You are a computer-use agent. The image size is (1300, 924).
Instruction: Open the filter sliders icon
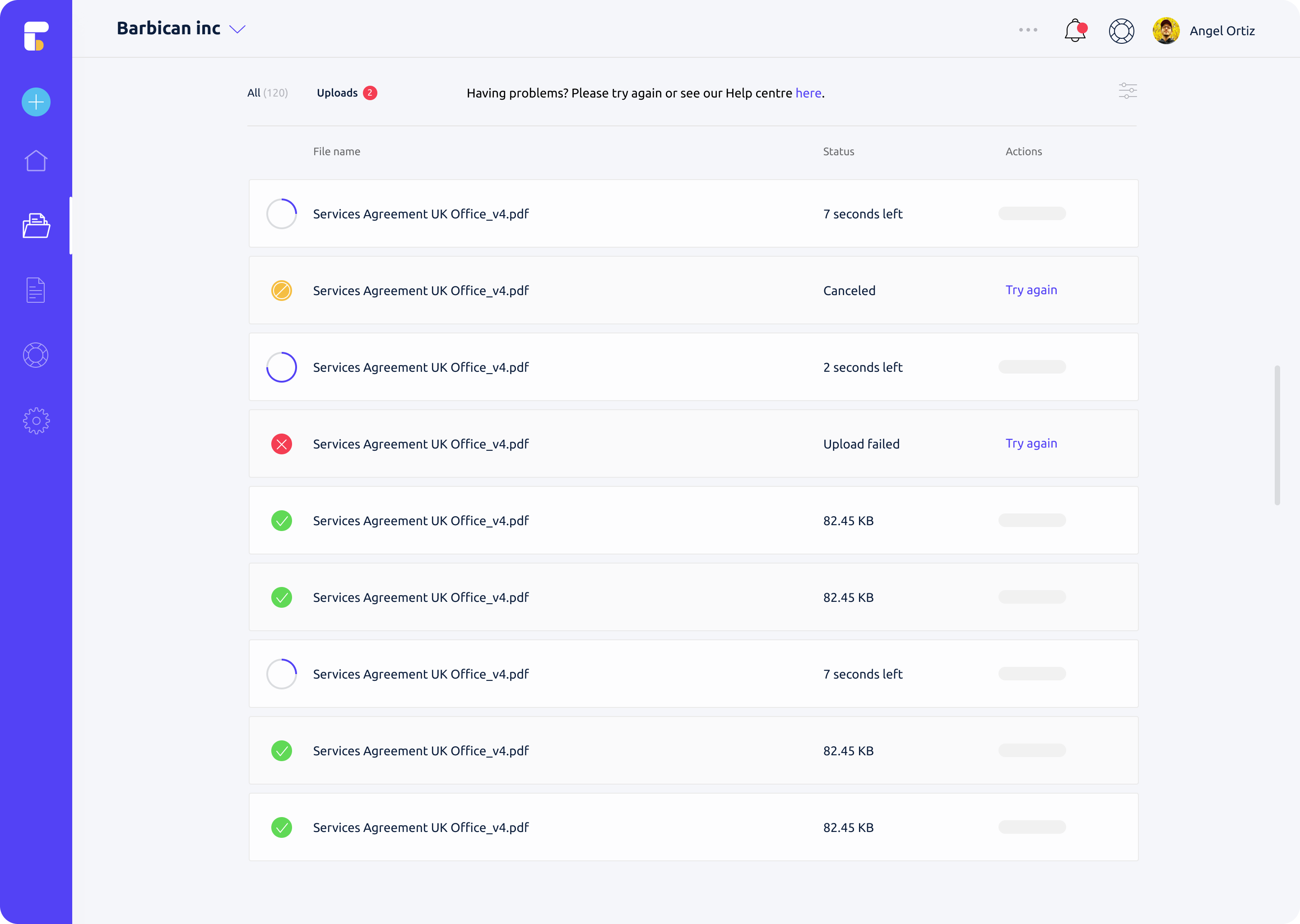1128,91
